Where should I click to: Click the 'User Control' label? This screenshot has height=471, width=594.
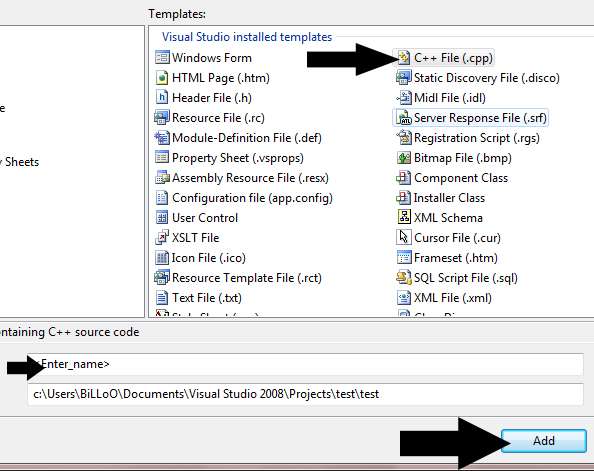point(205,218)
